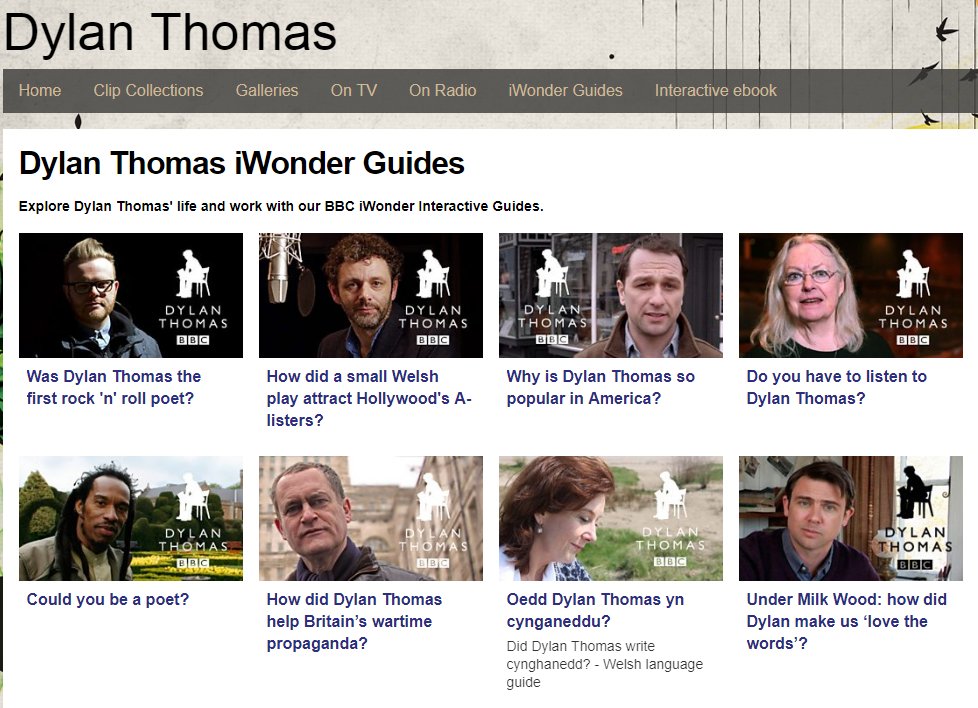Open 'Why is Dylan Thomas so popular in America?' link
Viewport: 978px width, 708px height.
click(601, 387)
